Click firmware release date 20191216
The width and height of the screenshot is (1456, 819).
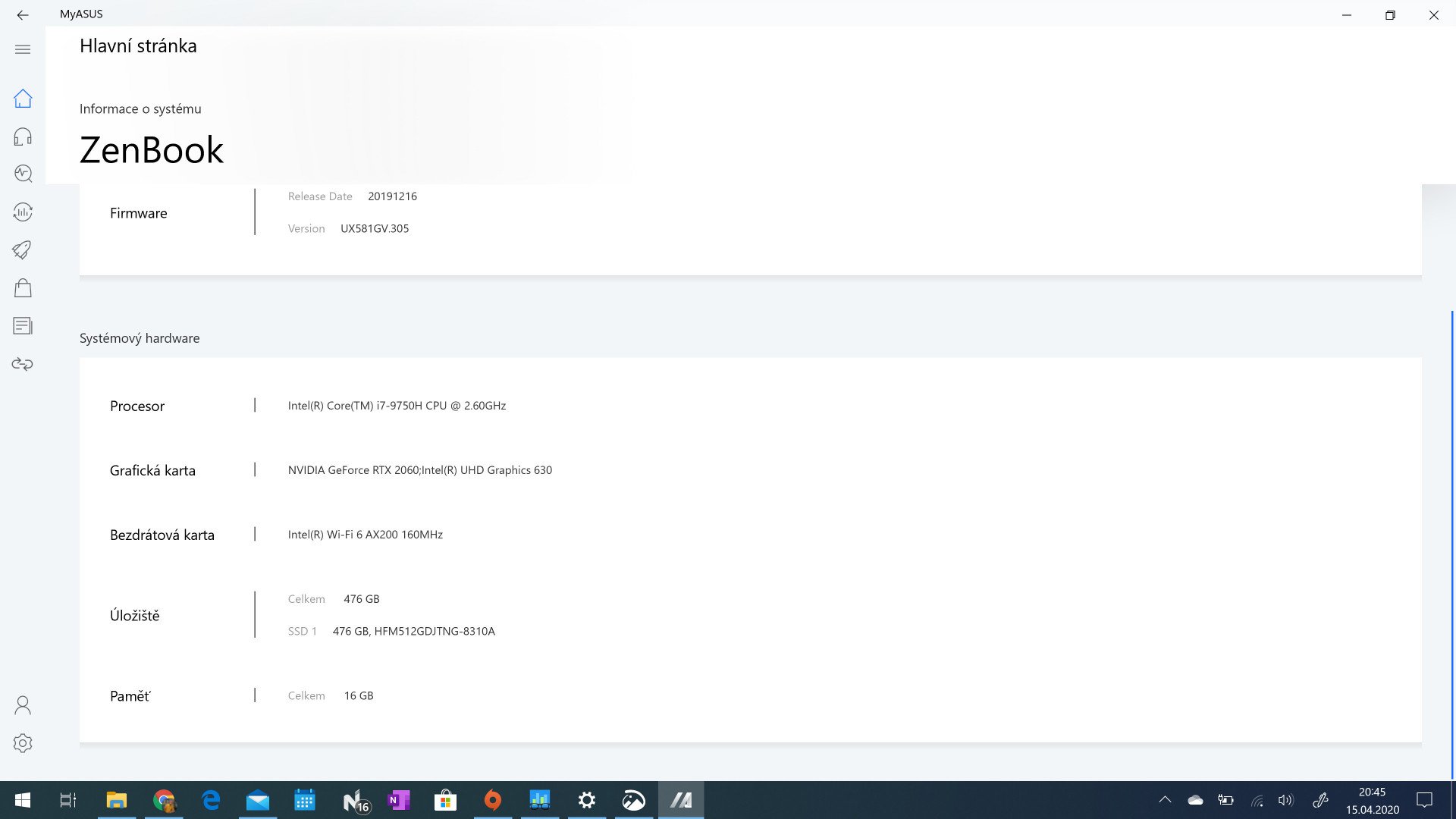pos(392,196)
